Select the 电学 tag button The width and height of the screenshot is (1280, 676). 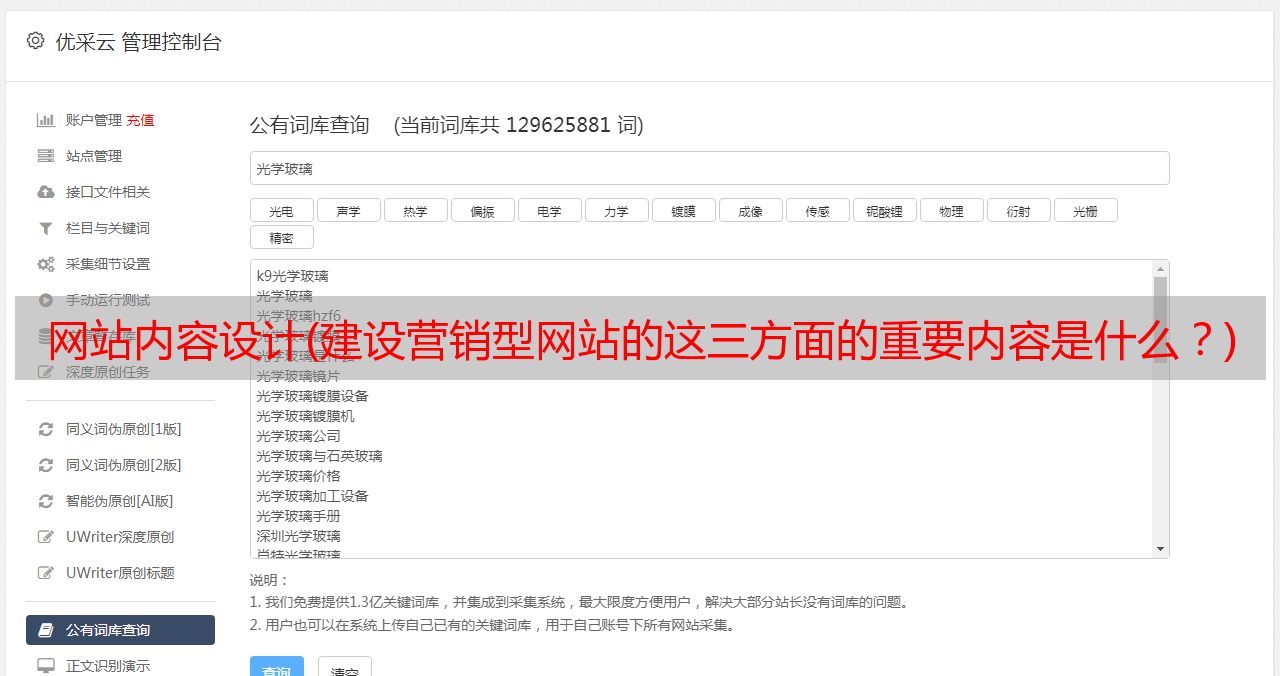click(549, 210)
